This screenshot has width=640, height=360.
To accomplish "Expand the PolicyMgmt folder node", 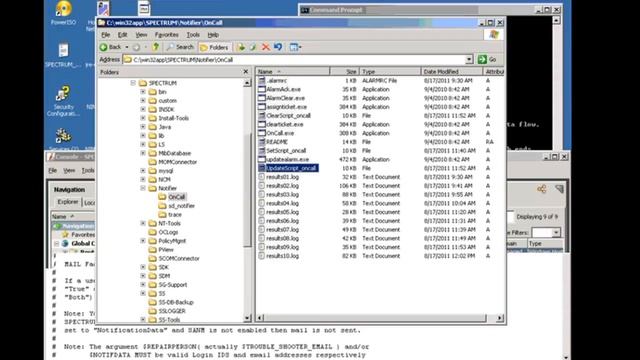I will click(143, 241).
